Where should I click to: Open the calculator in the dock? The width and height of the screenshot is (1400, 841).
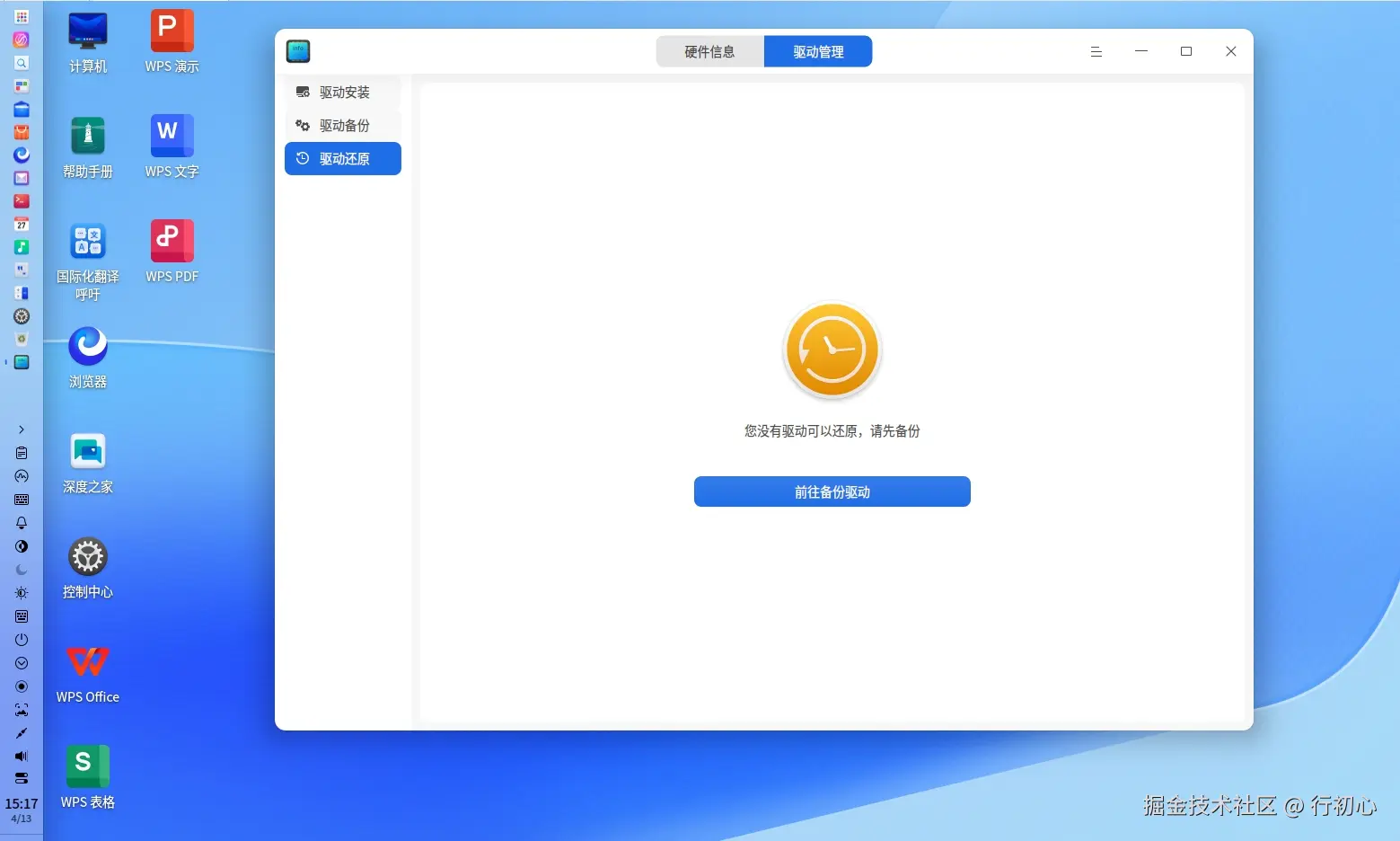(x=22, y=293)
